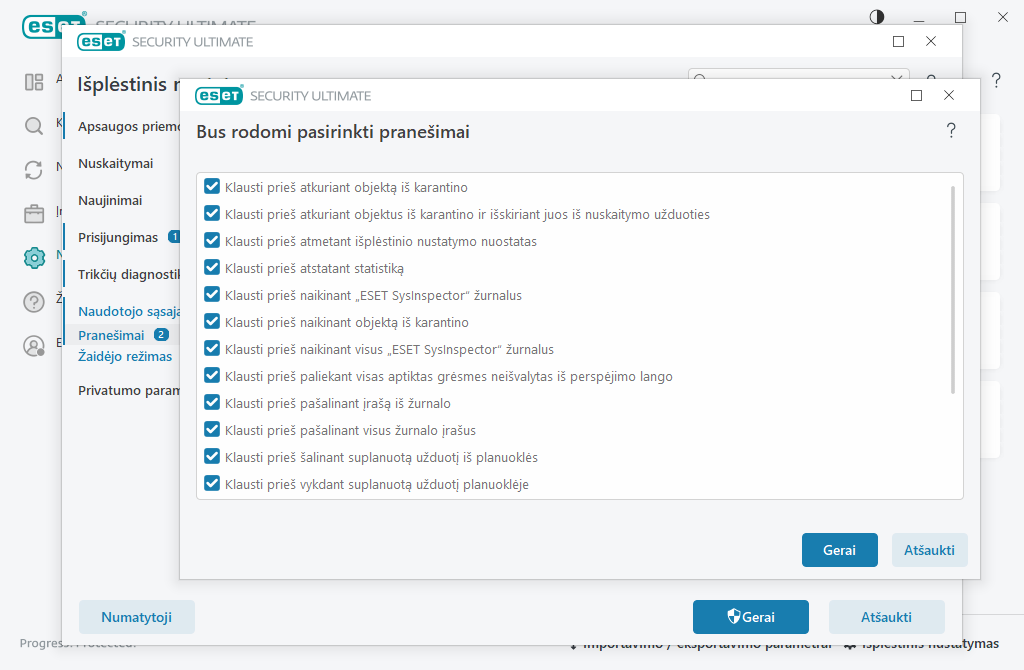
Task: Click the Numatytoji defaults button
Action: (x=136, y=617)
